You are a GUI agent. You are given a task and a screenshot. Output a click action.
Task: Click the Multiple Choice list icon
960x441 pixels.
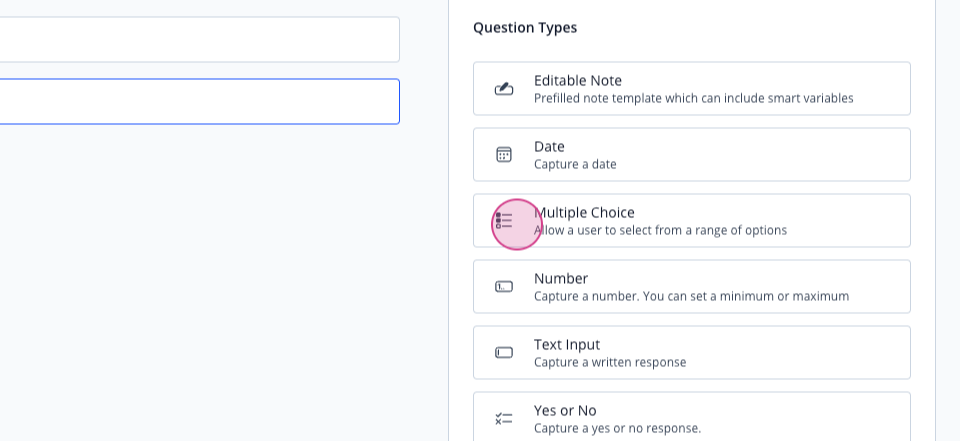[x=504, y=220]
